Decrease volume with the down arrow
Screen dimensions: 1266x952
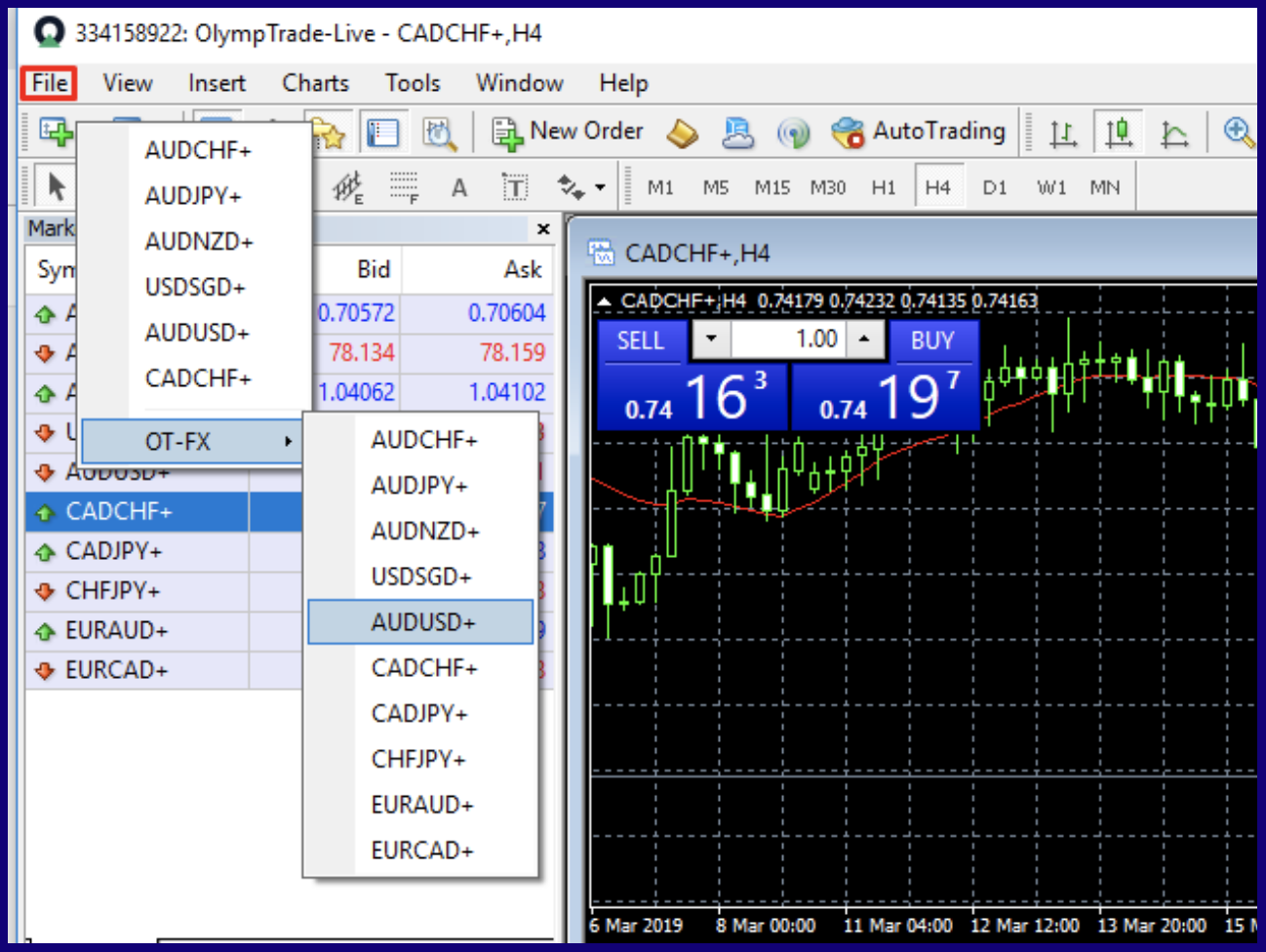[x=711, y=339]
